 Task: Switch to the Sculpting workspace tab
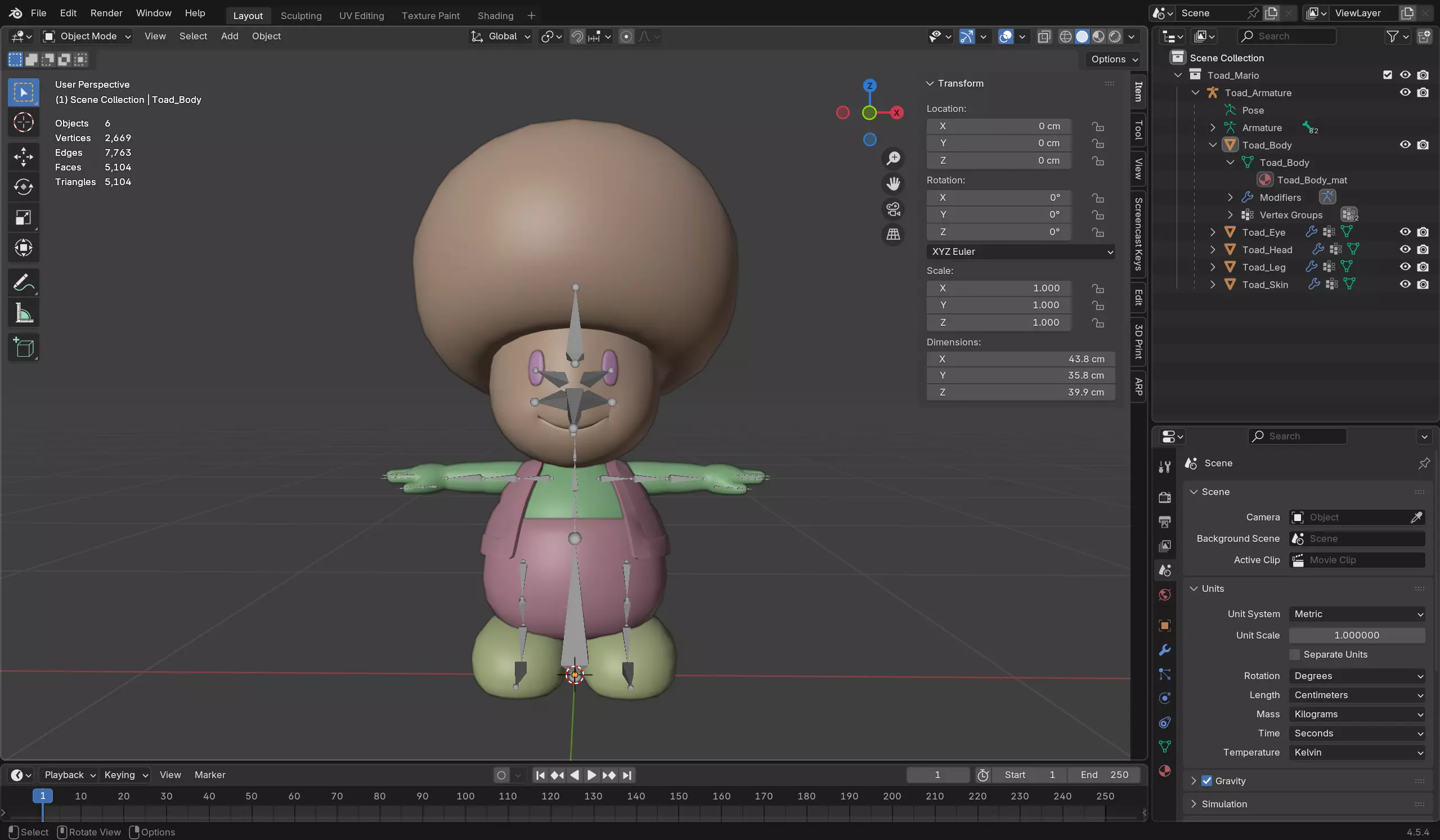click(300, 15)
